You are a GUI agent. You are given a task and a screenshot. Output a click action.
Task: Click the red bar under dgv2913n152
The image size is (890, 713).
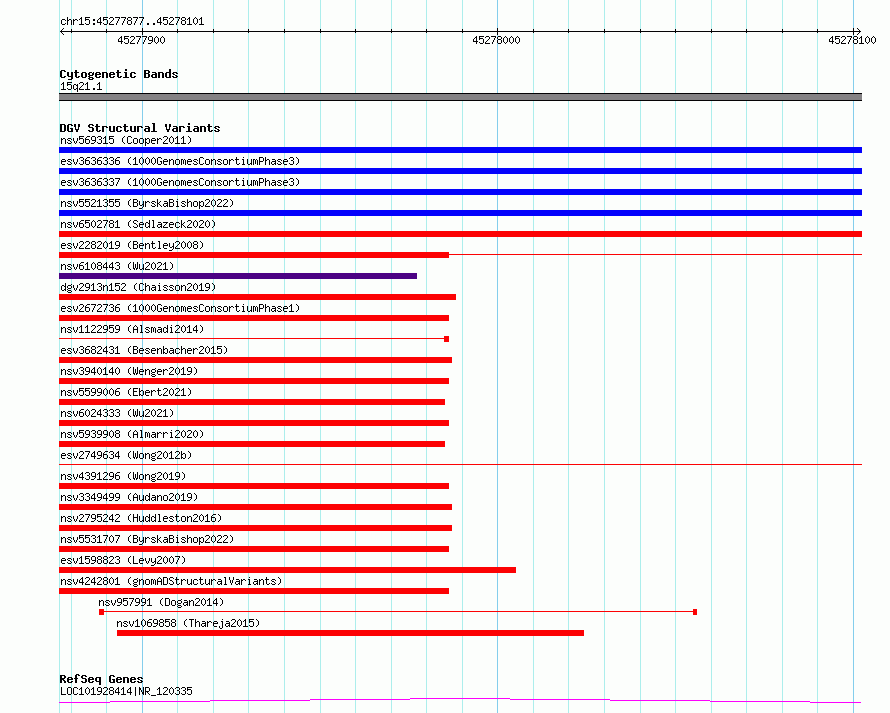click(257, 297)
